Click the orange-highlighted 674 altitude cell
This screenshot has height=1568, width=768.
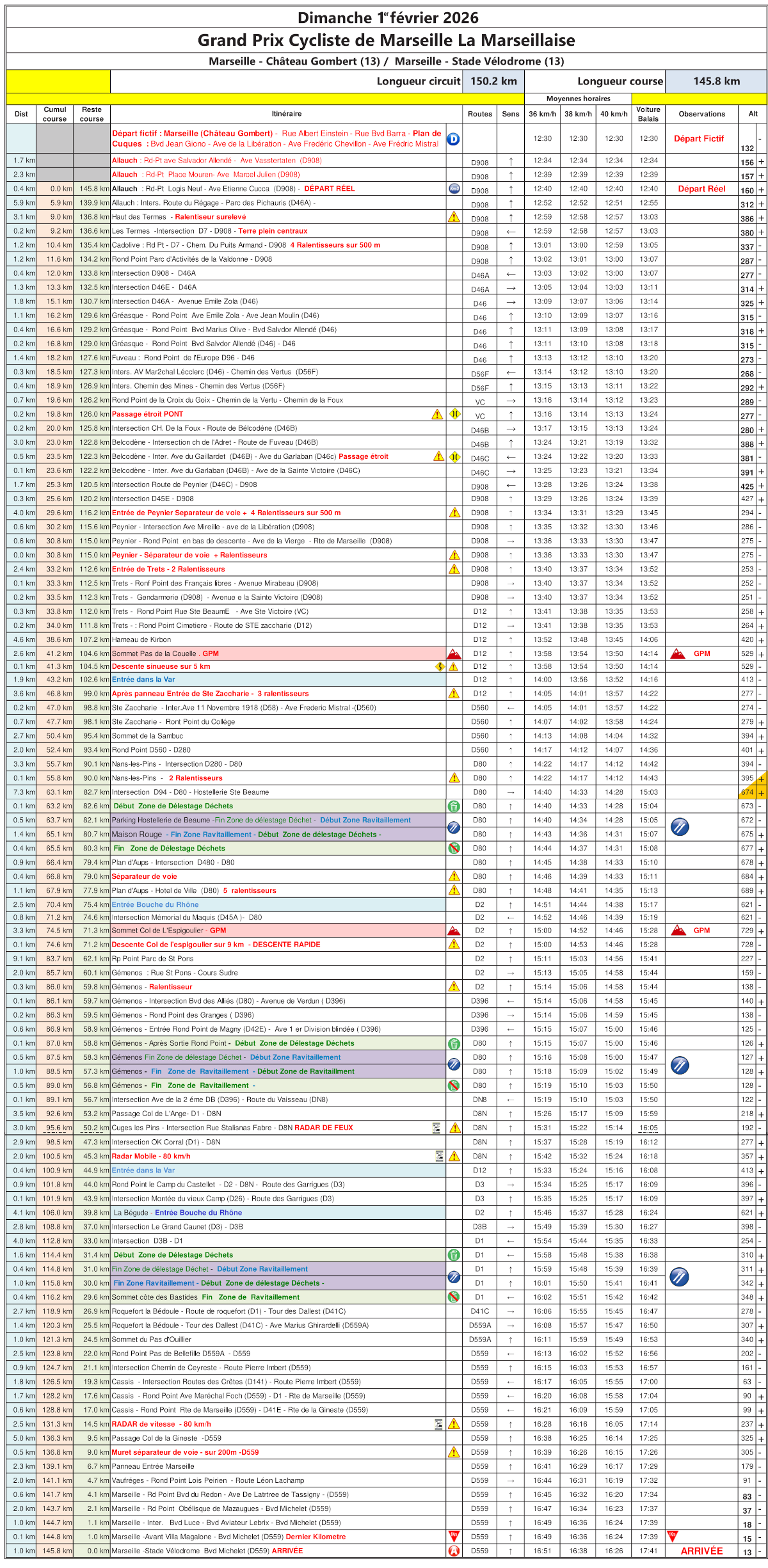pyautogui.click(x=747, y=792)
